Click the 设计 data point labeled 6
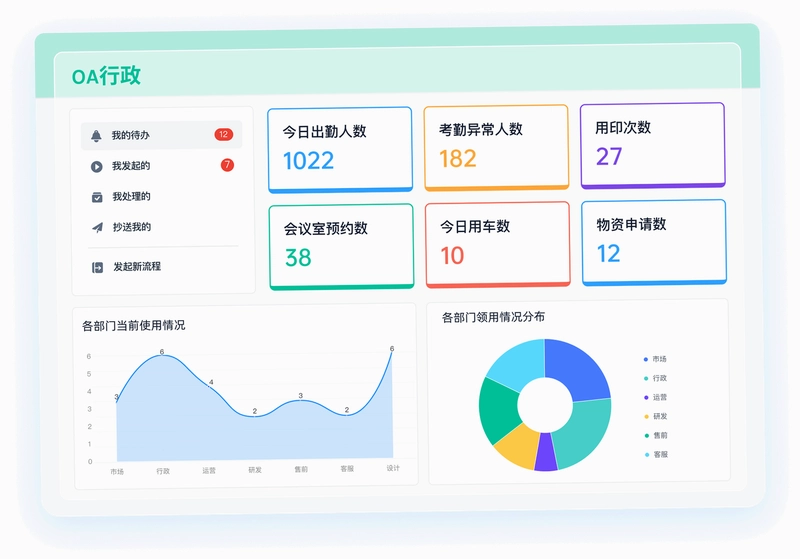Image resolution: width=800 pixels, height=559 pixels. [392, 351]
